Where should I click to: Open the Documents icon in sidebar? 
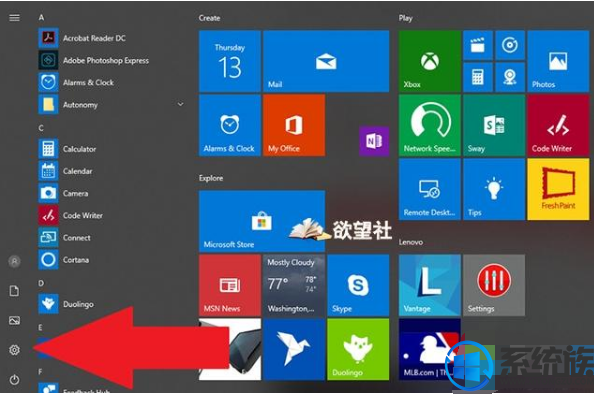pyautogui.click(x=14, y=291)
